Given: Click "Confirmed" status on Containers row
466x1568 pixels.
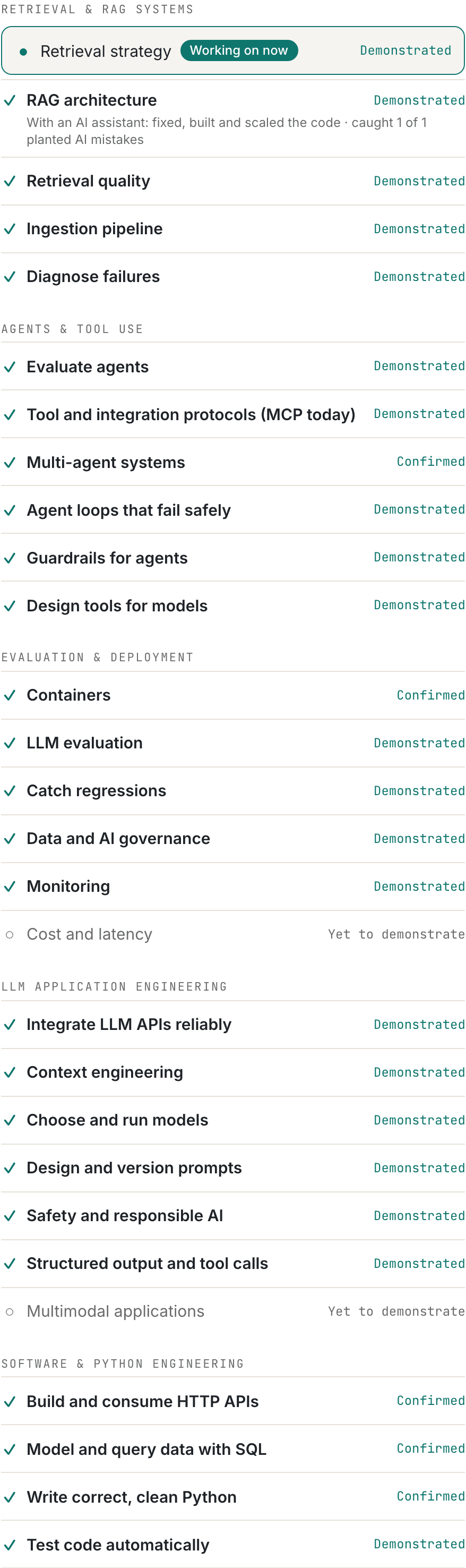Looking at the screenshot, I should click(431, 695).
